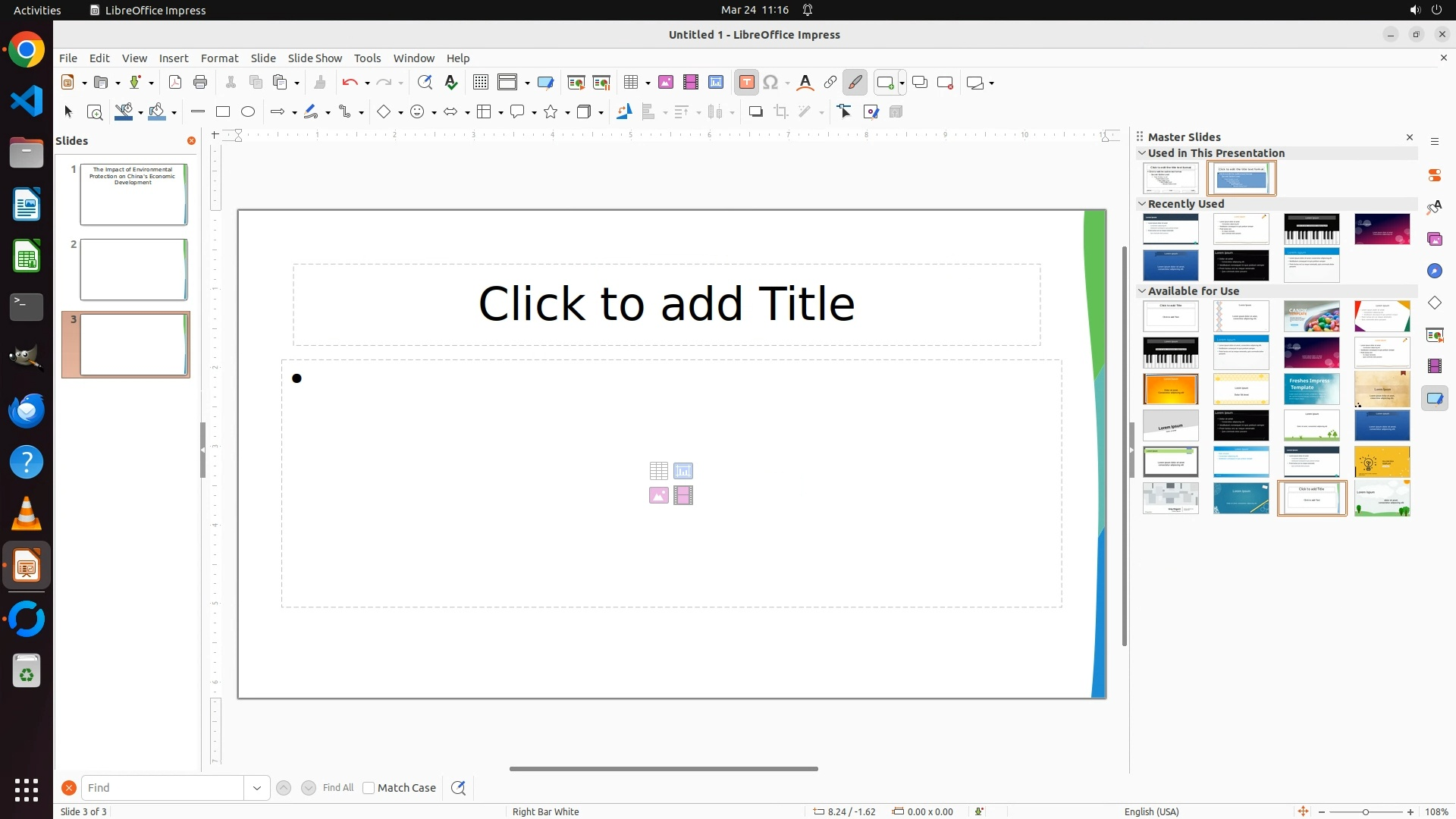Click the Find All button

337,788
